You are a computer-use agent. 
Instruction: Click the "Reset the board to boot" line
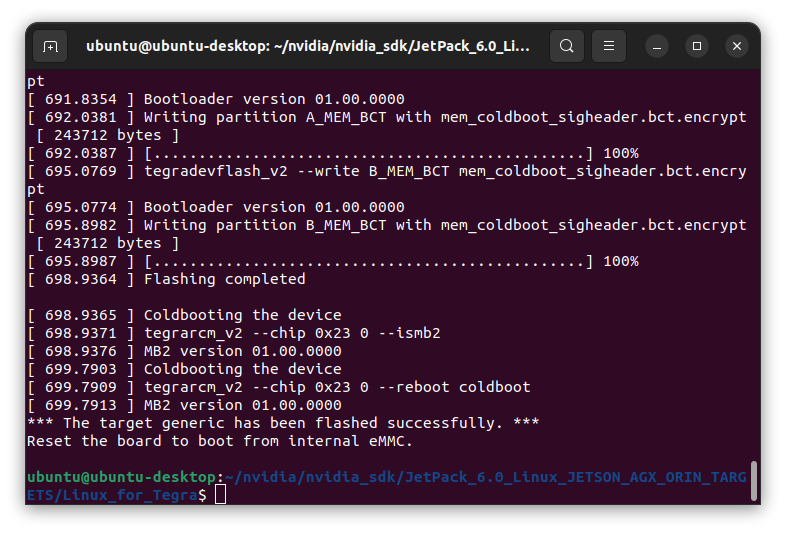pyautogui.click(x=220, y=441)
